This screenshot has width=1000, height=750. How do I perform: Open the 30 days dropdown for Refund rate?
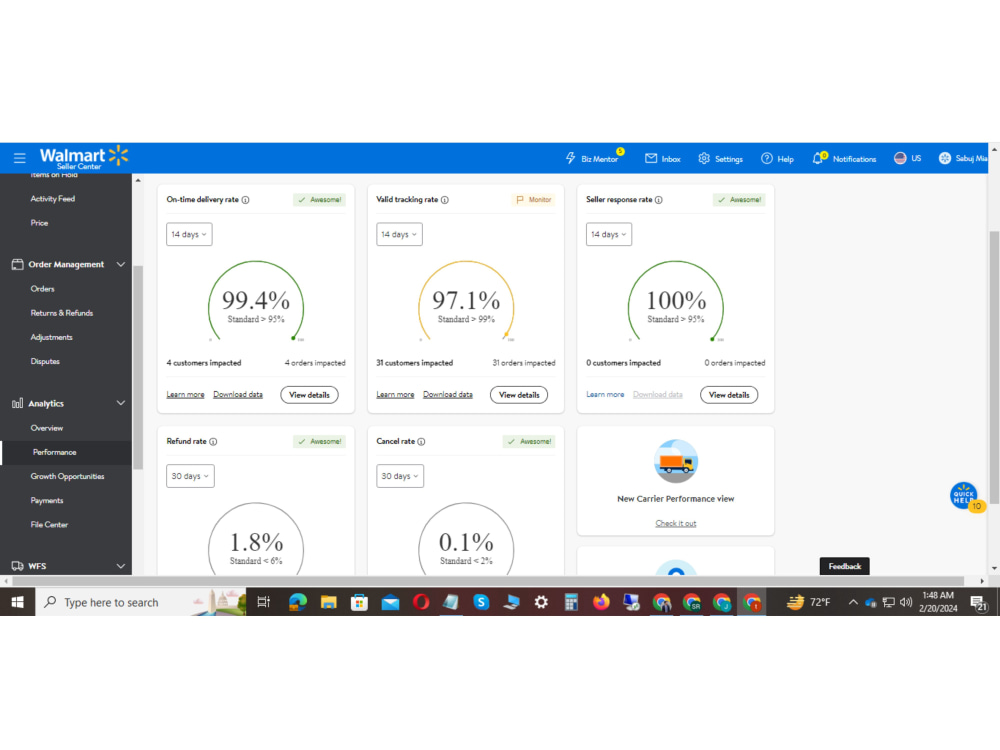tap(190, 476)
